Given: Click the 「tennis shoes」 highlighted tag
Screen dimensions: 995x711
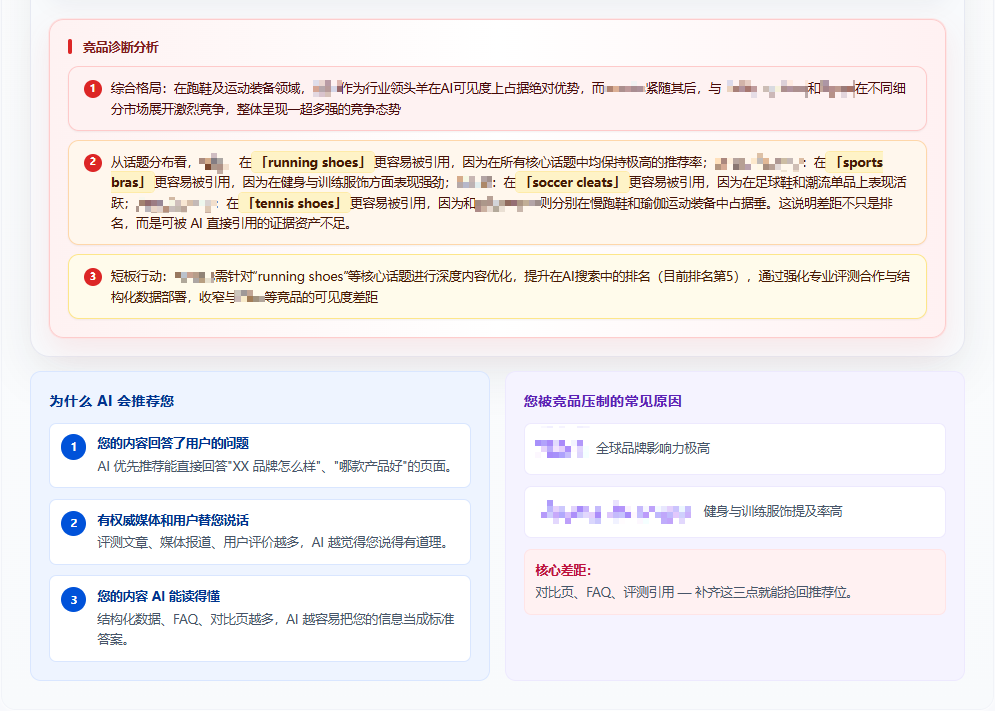Looking at the screenshot, I should (x=294, y=203).
